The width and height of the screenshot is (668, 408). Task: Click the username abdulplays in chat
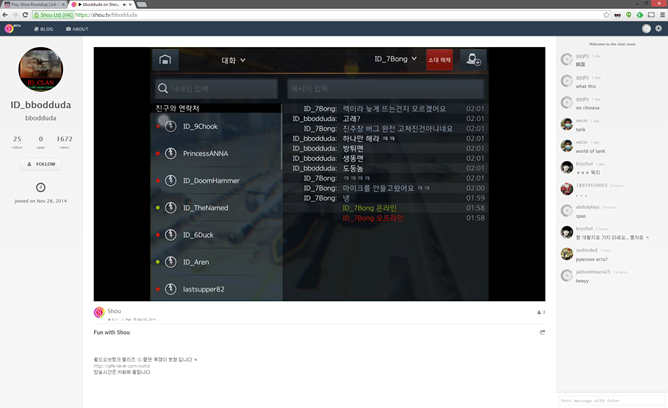pos(587,207)
